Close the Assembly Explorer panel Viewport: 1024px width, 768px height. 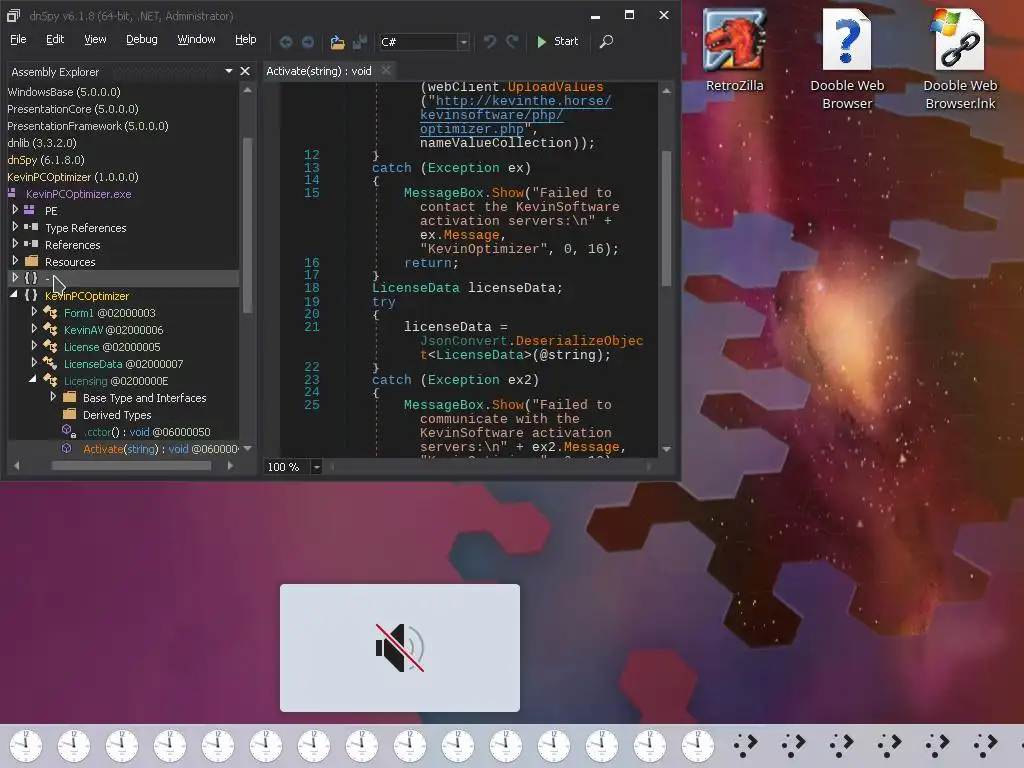click(x=245, y=71)
